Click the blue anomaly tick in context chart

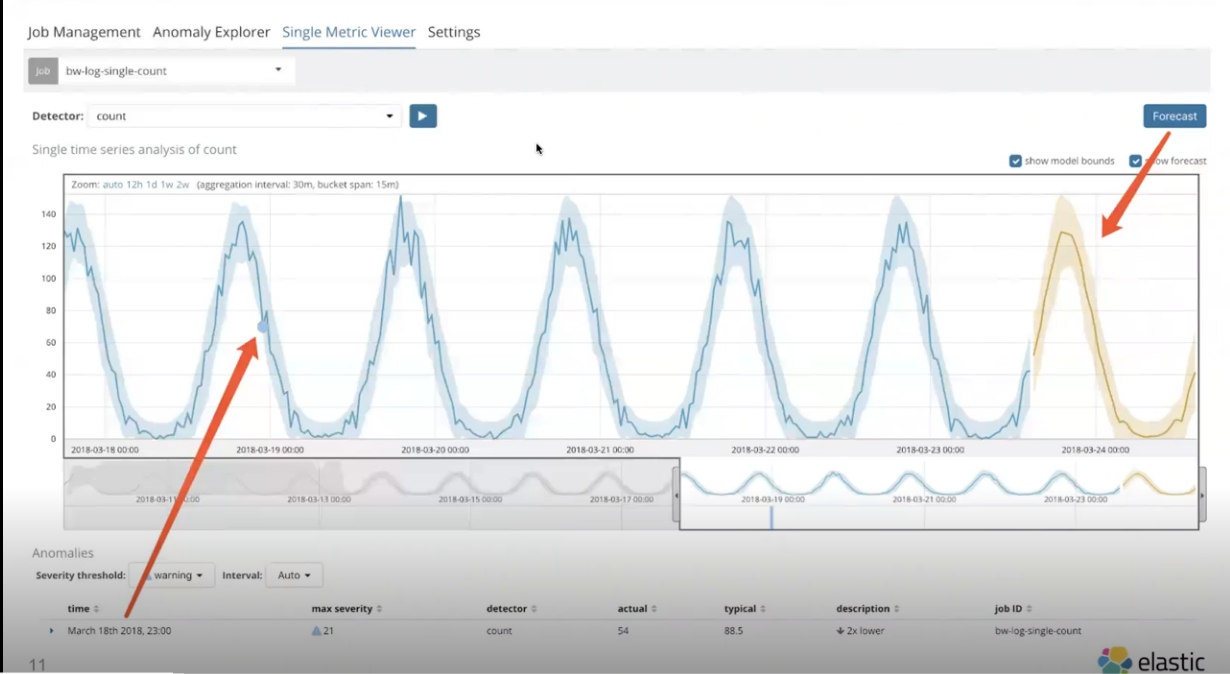[x=771, y=517]
